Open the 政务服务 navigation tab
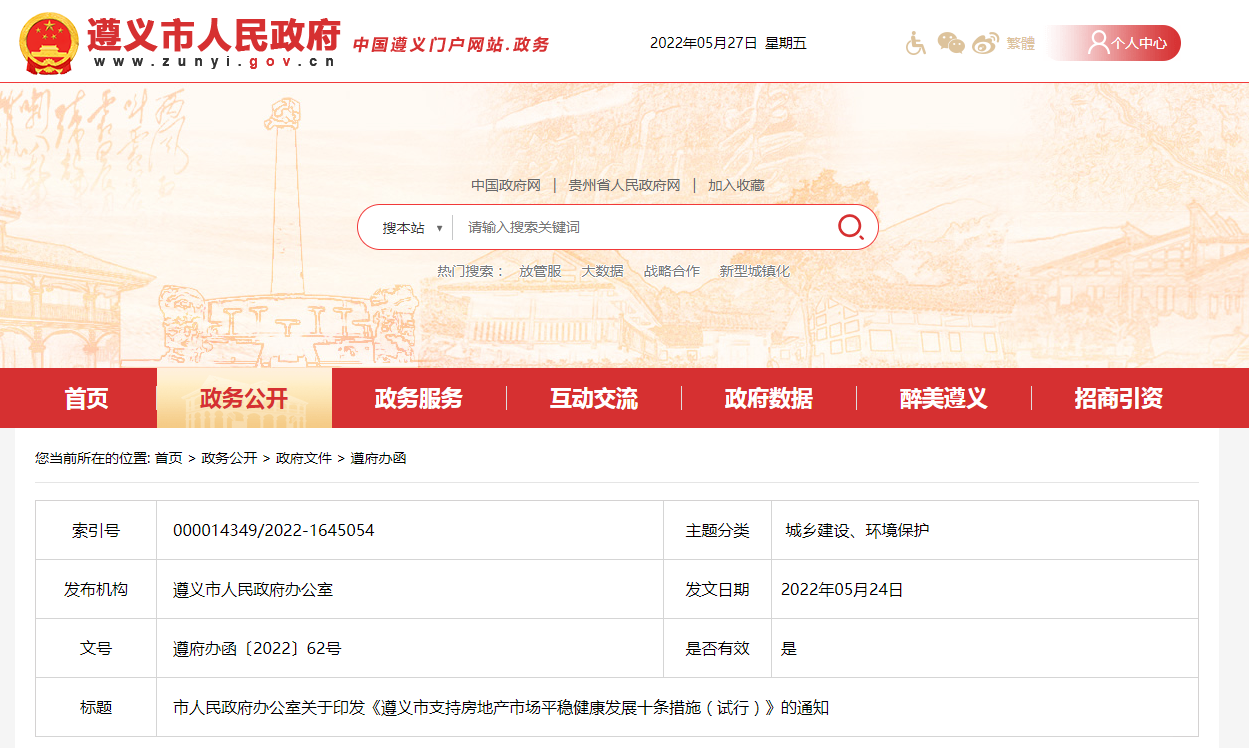The image size is (1249, 748). tap(419, 398)
